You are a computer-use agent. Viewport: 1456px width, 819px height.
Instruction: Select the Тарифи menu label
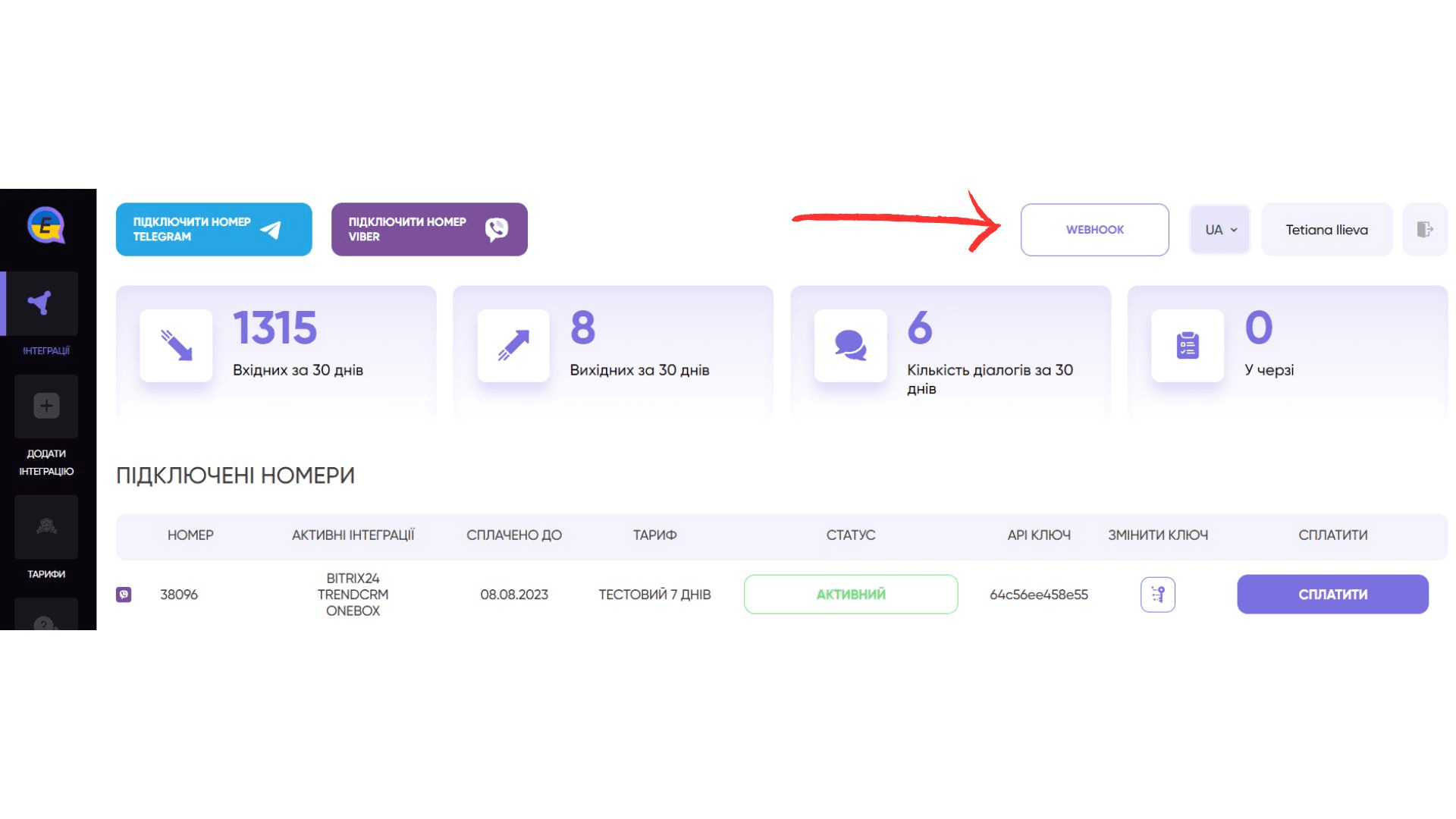46,574
